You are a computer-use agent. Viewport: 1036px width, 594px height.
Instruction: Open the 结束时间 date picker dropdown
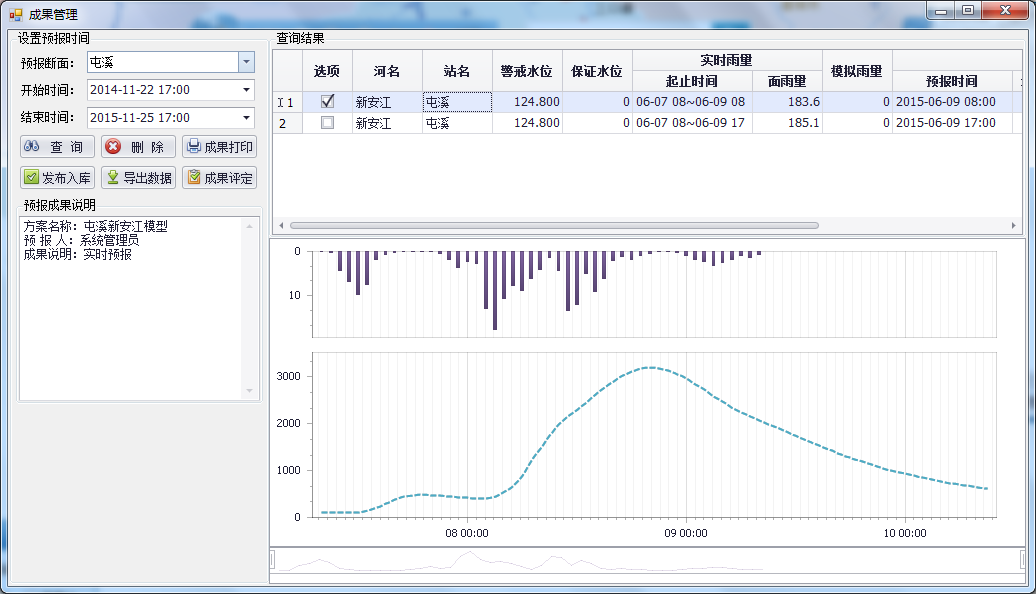pos(246,118)
